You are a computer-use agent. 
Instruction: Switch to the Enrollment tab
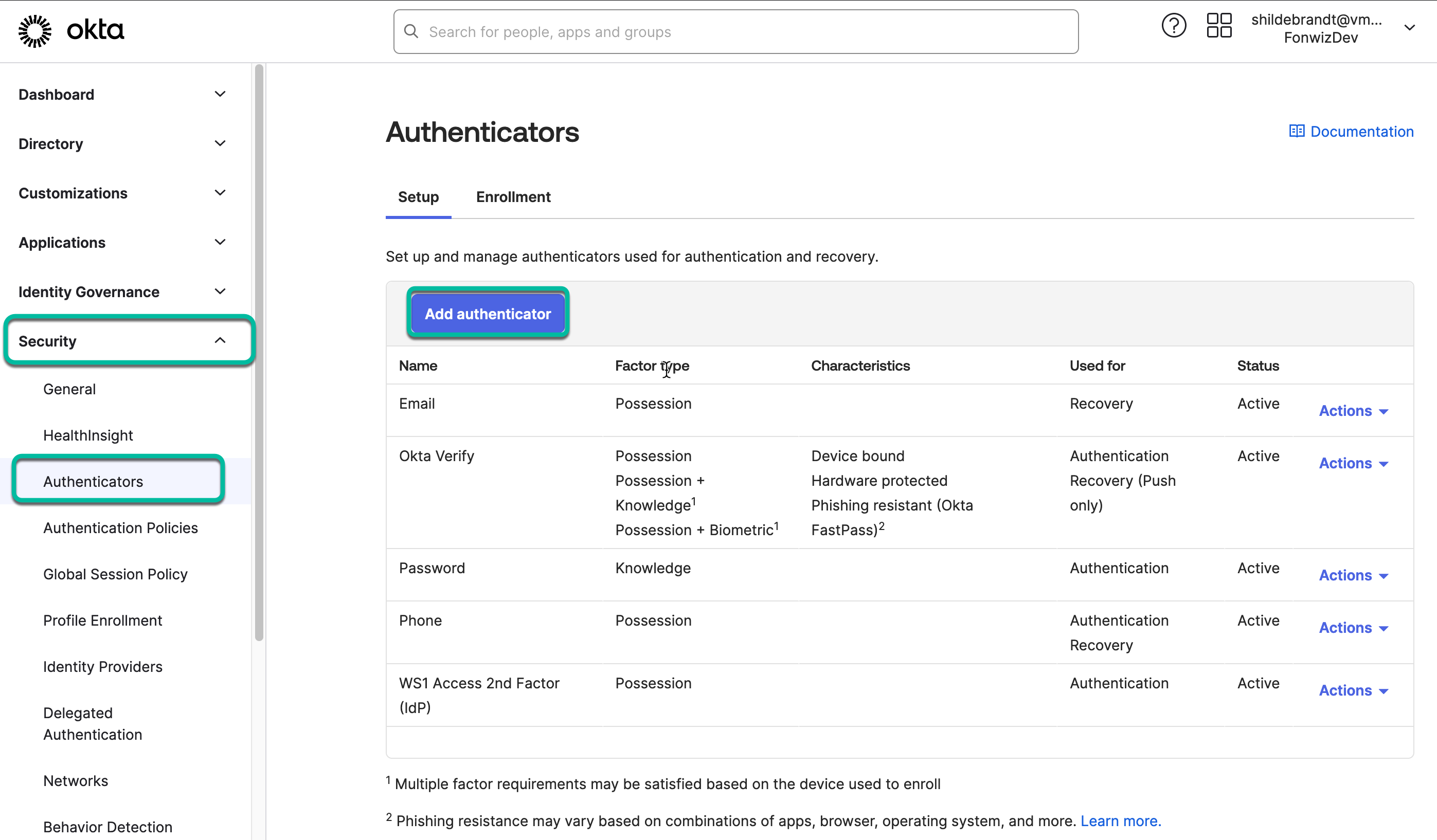513,196
